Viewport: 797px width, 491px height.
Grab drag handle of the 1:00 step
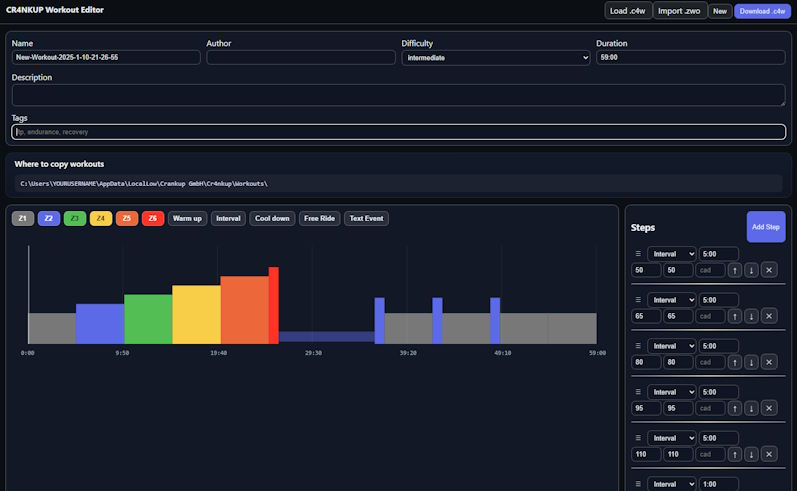coord(638,484)
